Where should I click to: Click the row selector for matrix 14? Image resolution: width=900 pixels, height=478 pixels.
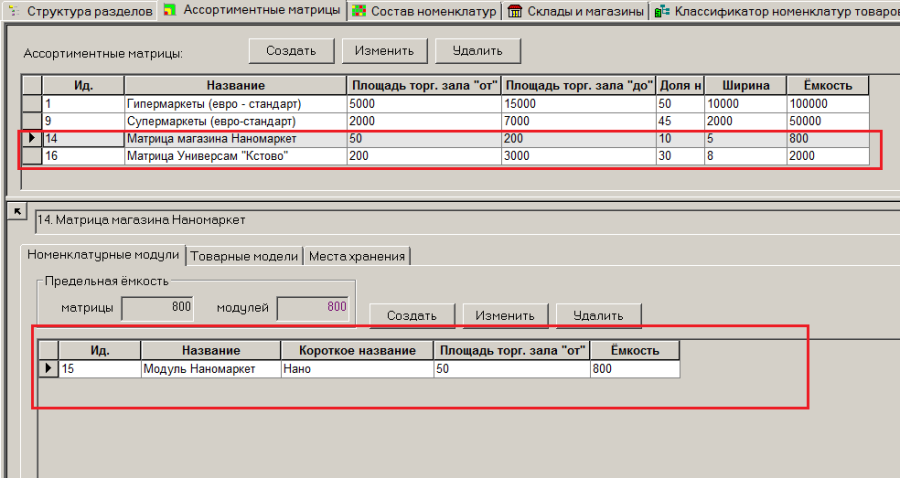click(32, 138)
